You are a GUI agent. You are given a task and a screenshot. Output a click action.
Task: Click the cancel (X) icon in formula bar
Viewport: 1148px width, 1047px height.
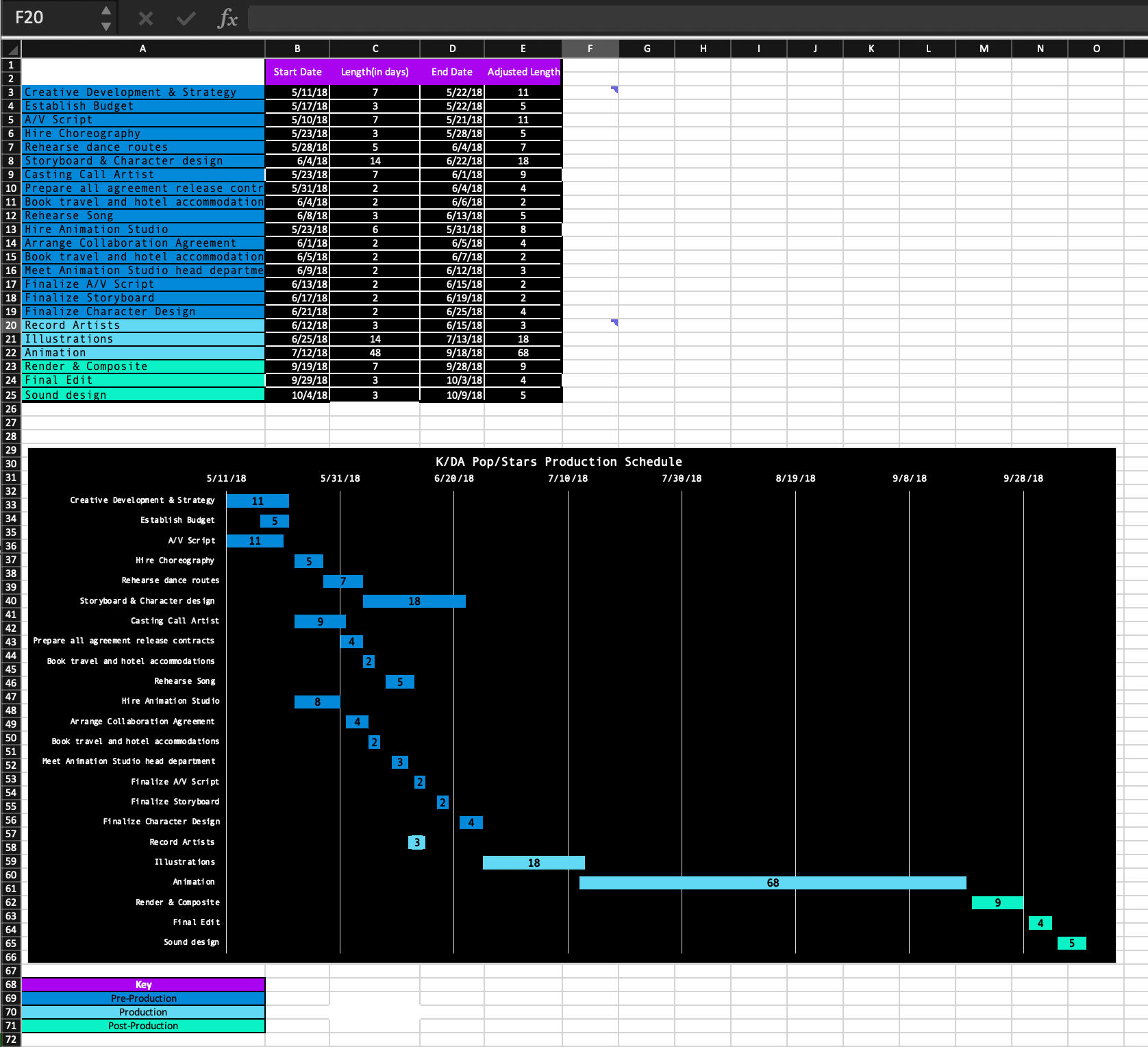coord(146,19)
